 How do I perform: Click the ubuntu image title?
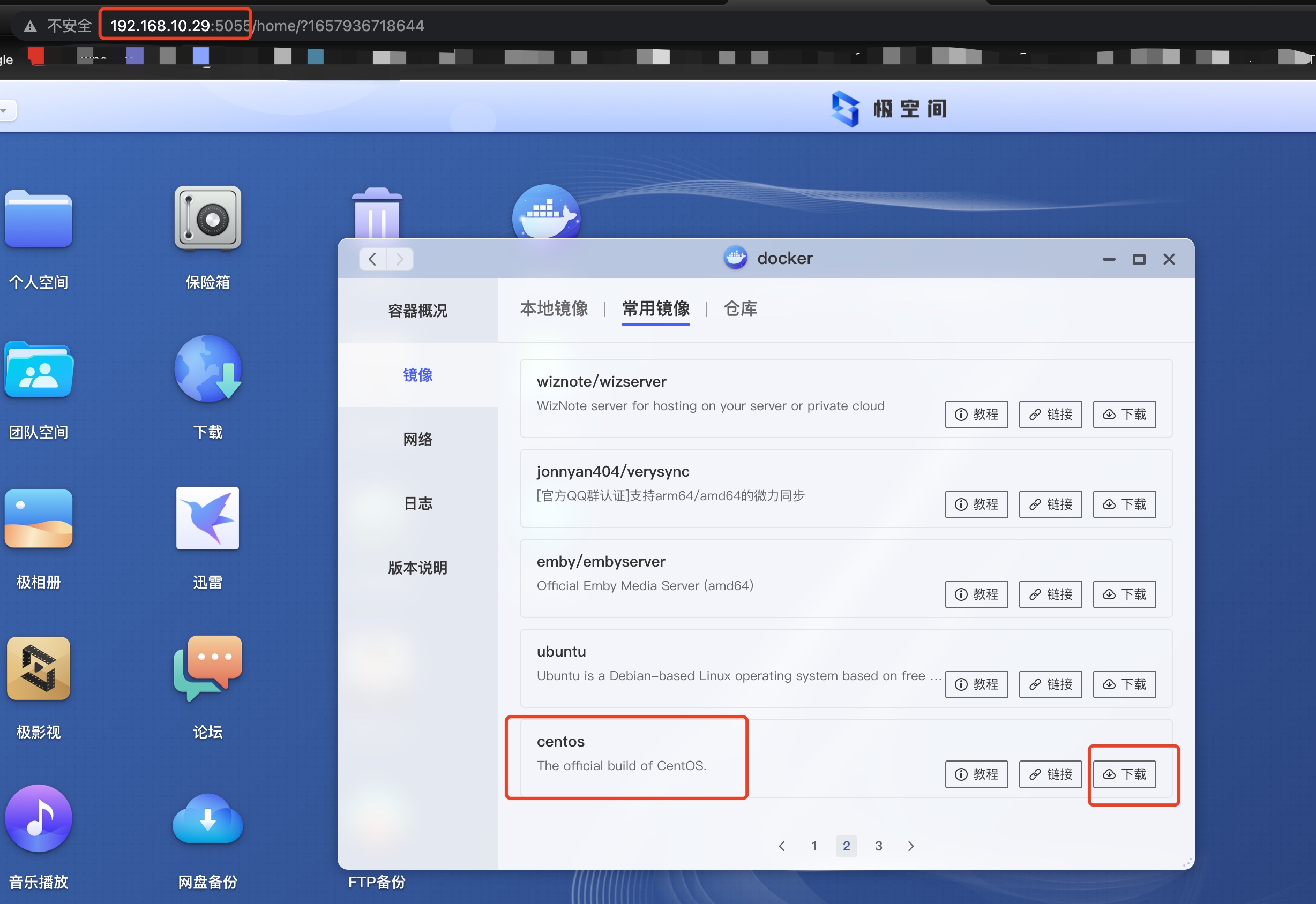coord(561,651)
